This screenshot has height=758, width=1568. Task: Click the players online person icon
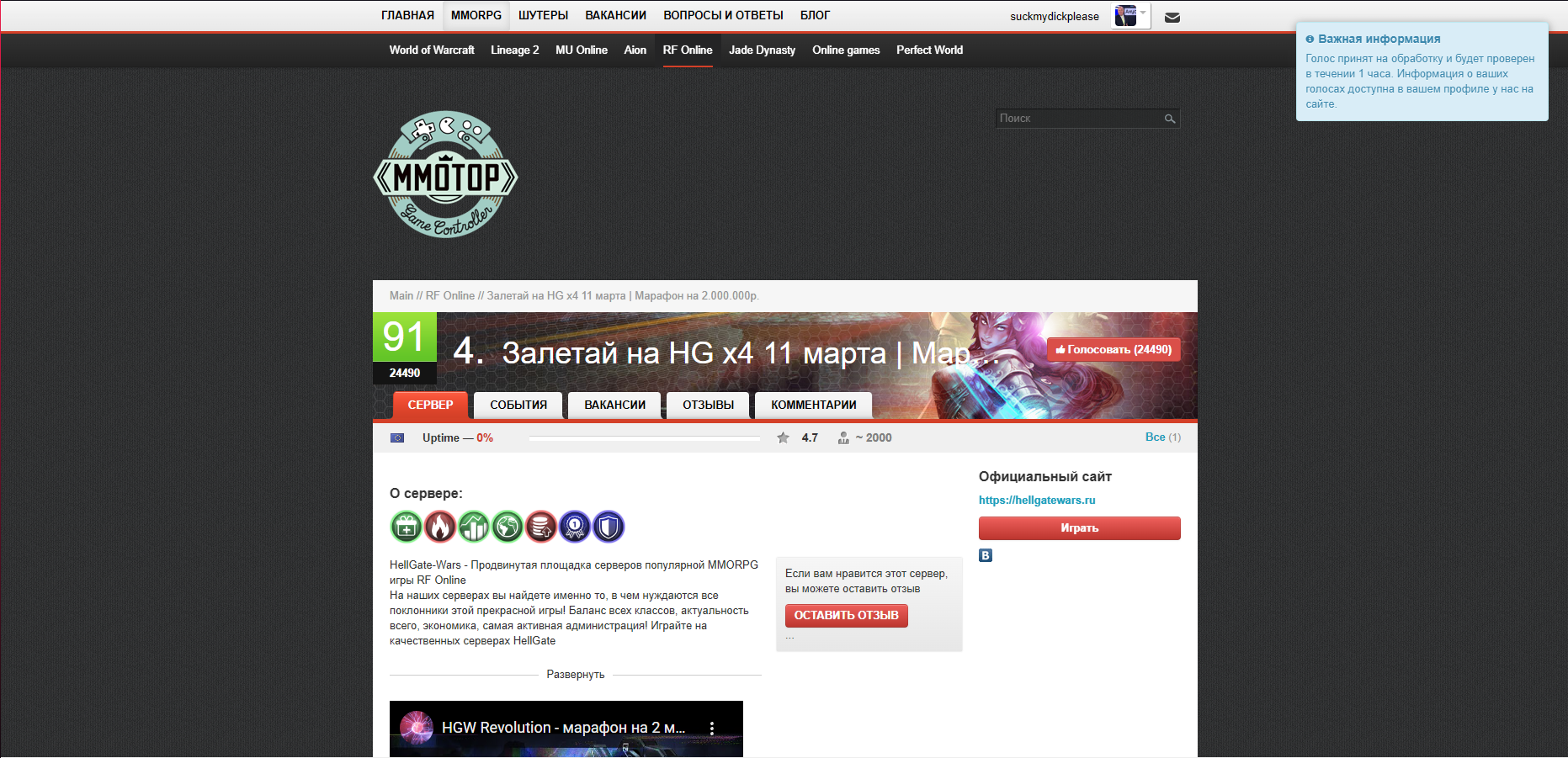843,437
